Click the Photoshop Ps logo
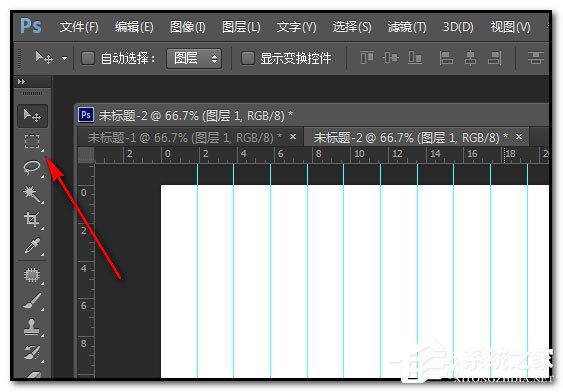The height and width of the screenshot is (392, 563). click(x=31, y=26)
